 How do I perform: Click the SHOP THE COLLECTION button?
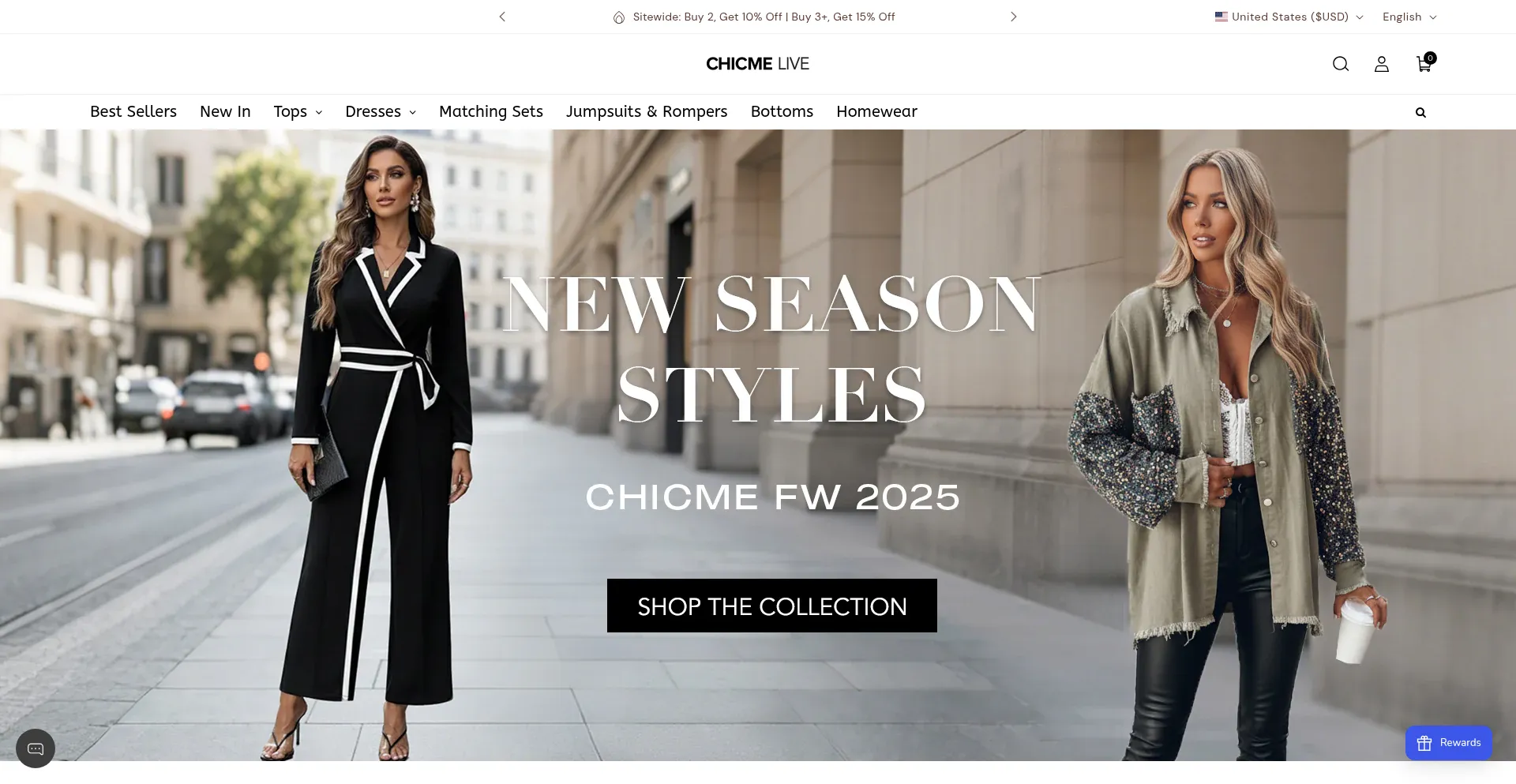pos(772,606)
